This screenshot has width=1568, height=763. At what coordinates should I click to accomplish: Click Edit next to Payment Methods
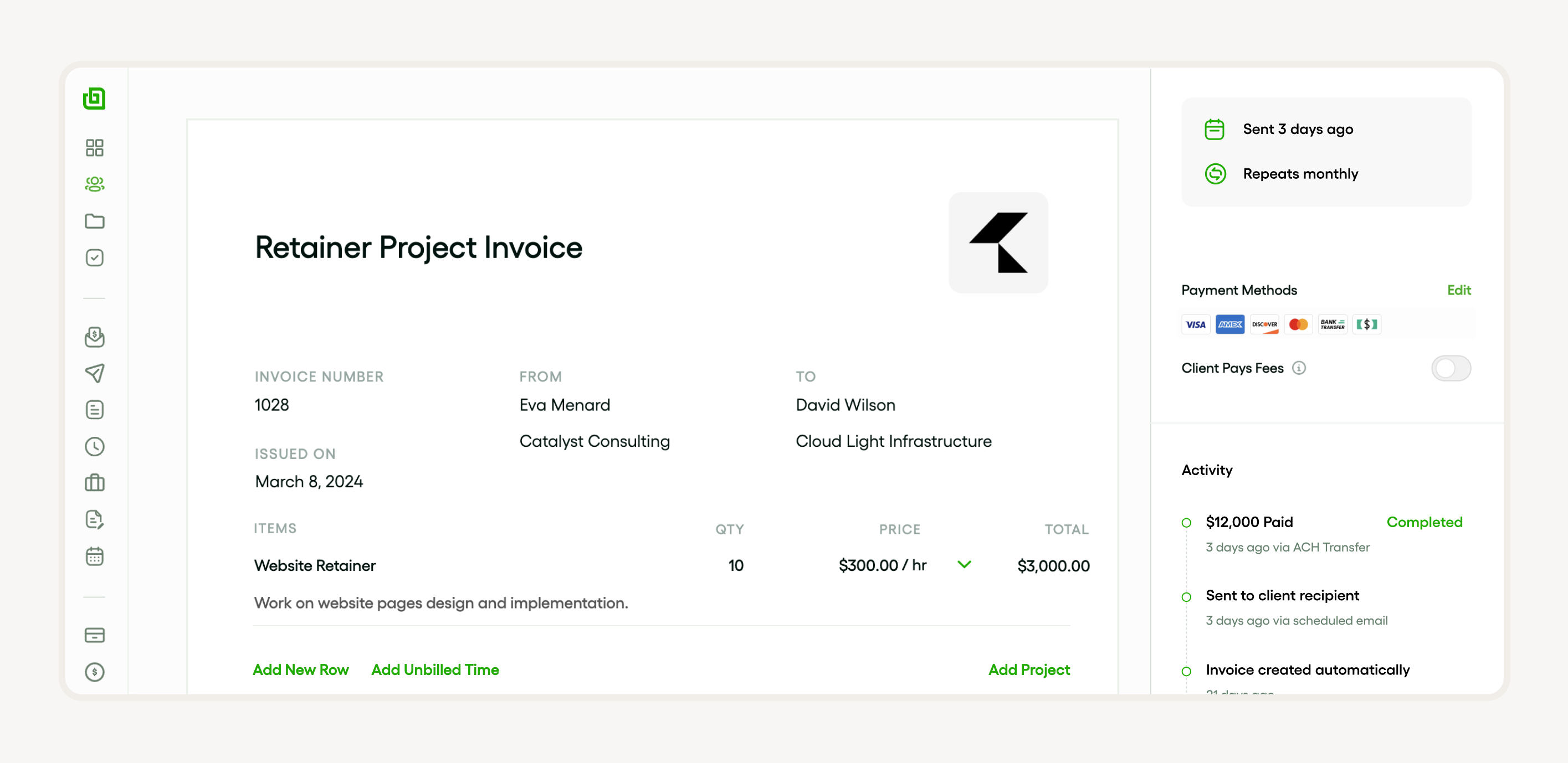tap(1458, 290)
